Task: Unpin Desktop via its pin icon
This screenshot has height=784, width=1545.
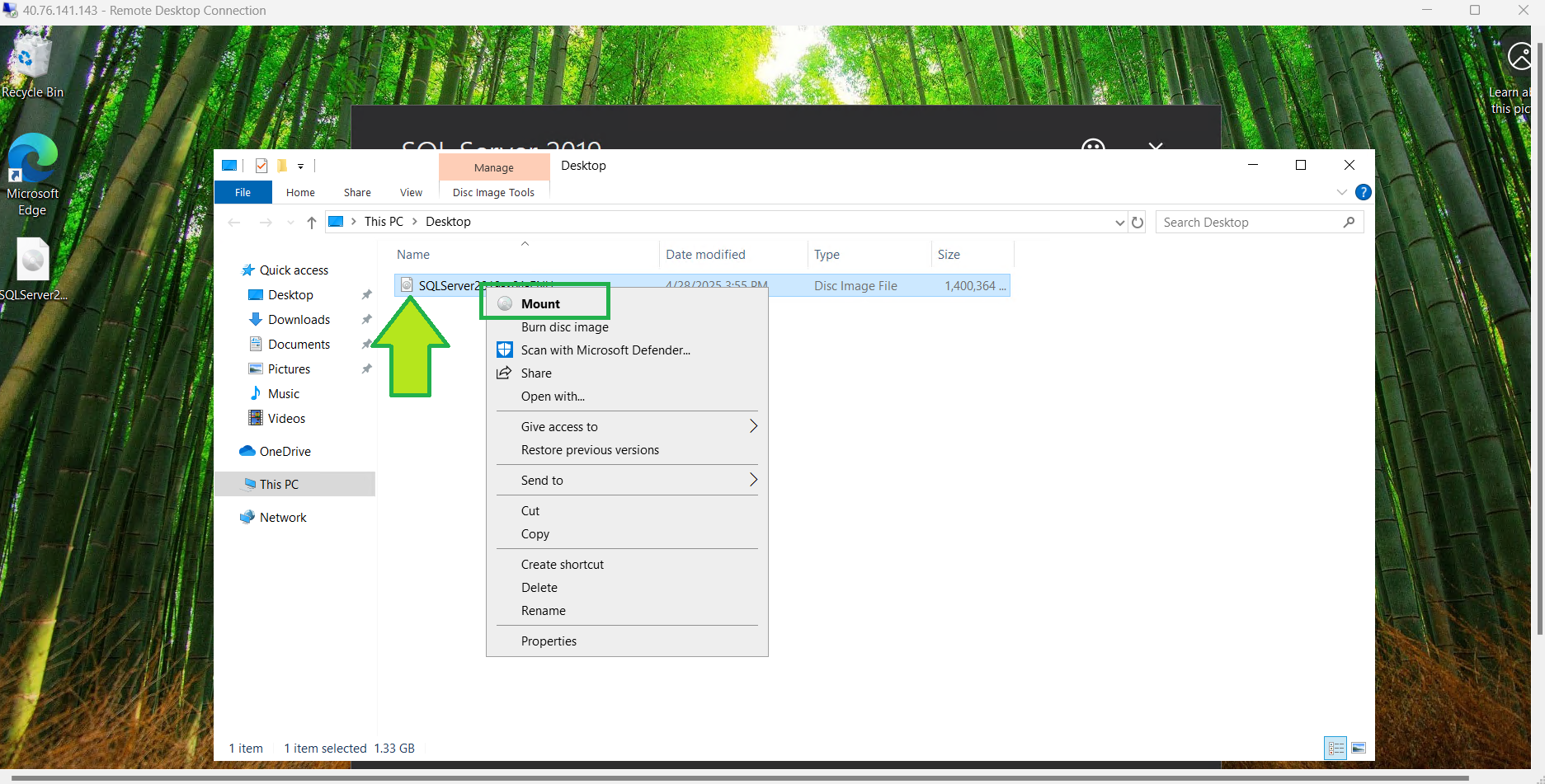Action: (x=366, y=295)
